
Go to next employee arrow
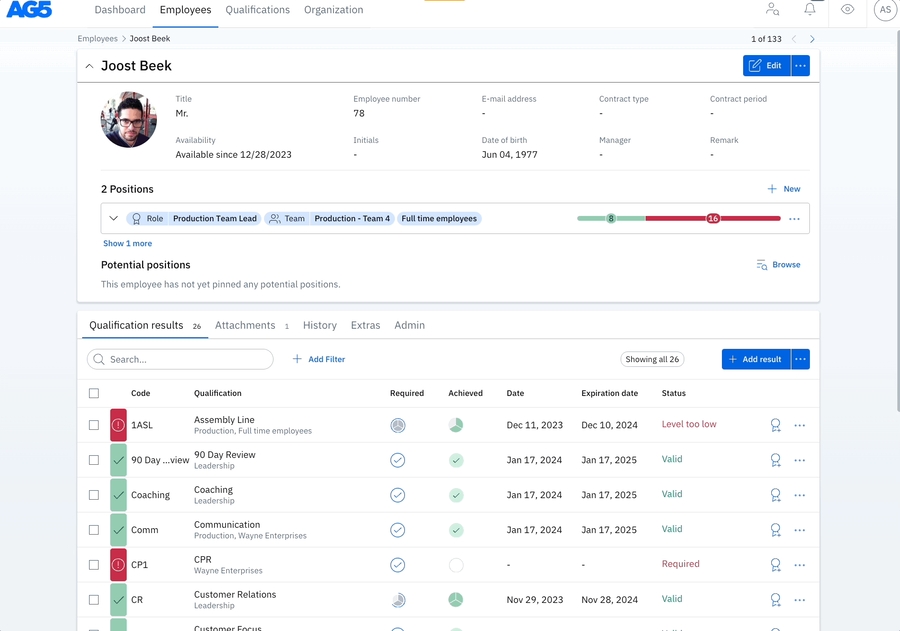tap(812, 39)
